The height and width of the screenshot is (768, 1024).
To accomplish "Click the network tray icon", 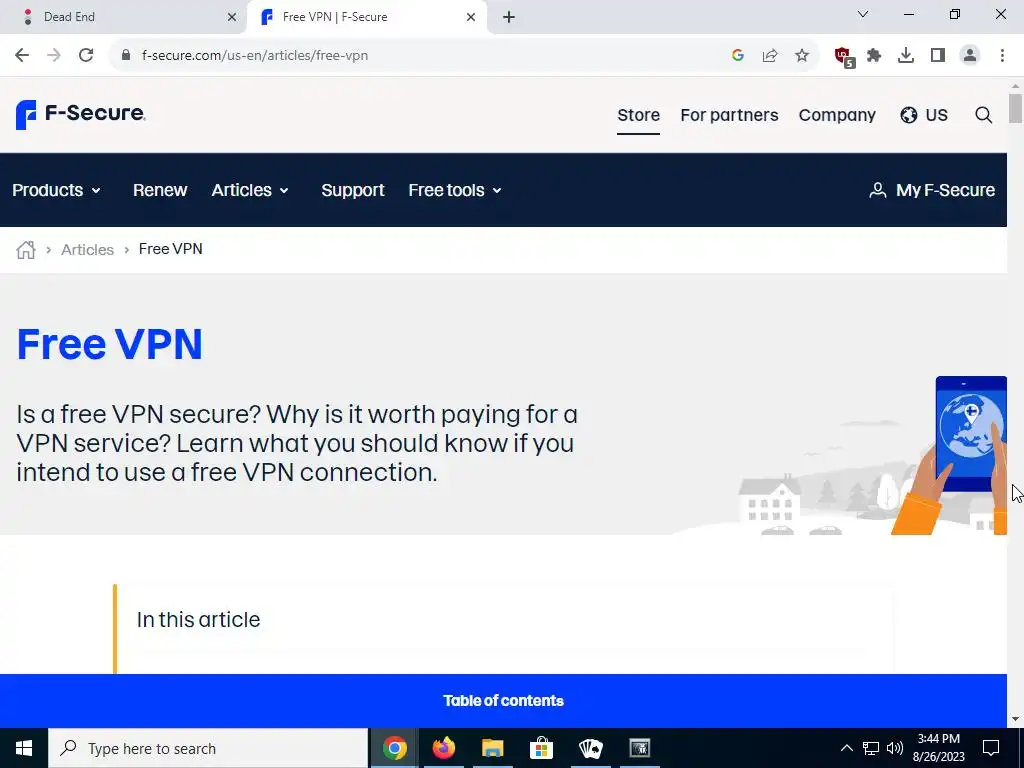I will (871, 748).
